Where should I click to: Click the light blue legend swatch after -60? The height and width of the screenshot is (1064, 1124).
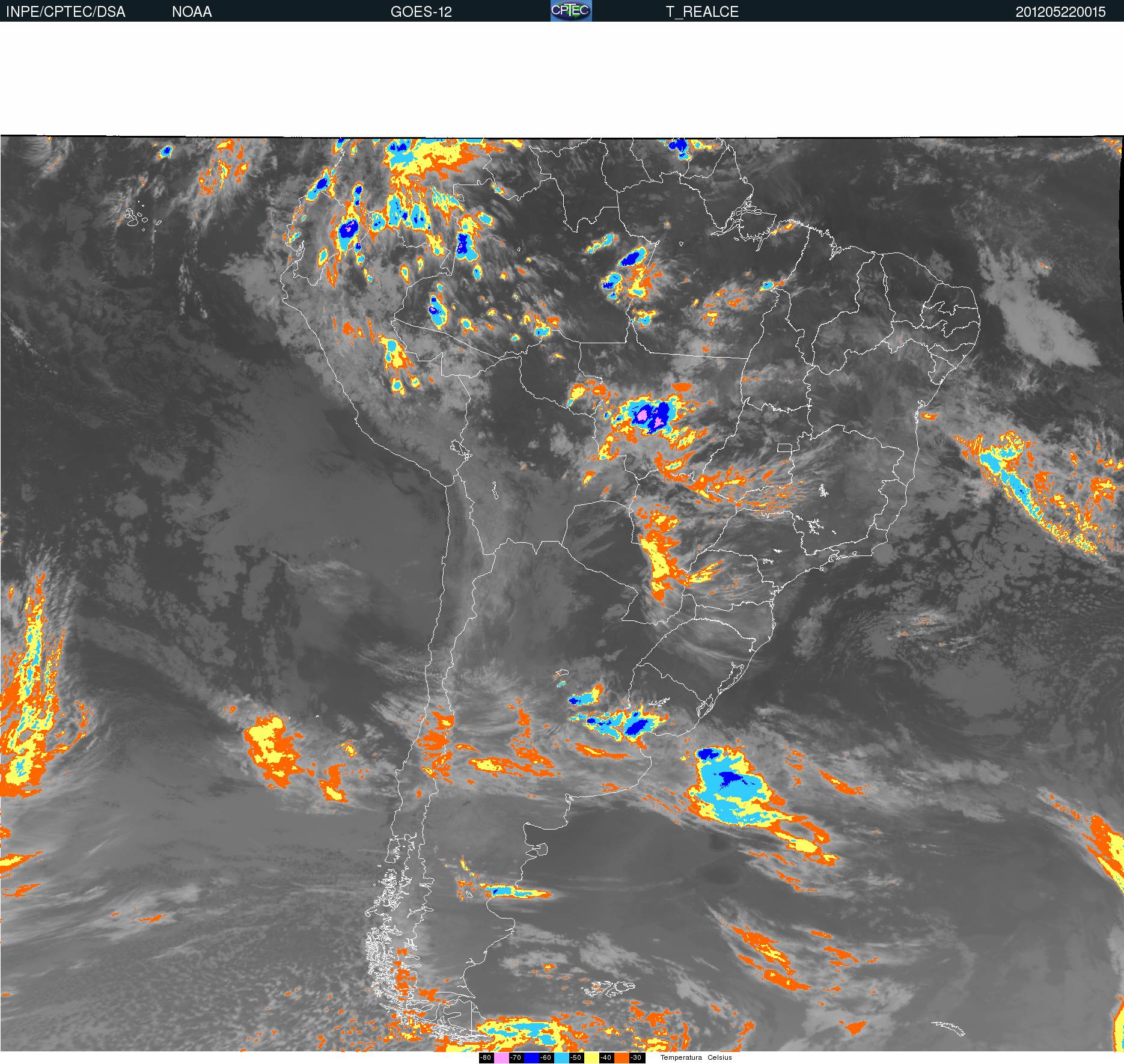(561, 1057)
